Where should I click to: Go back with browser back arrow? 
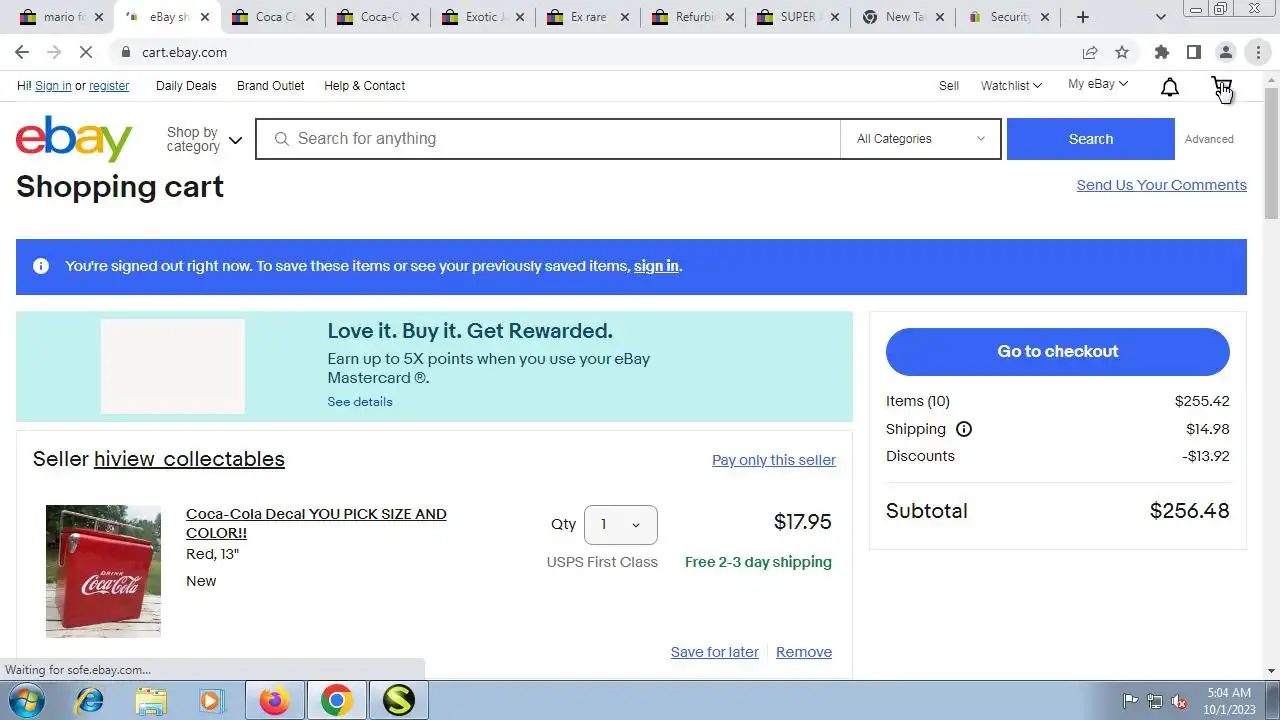pos(22,52)
